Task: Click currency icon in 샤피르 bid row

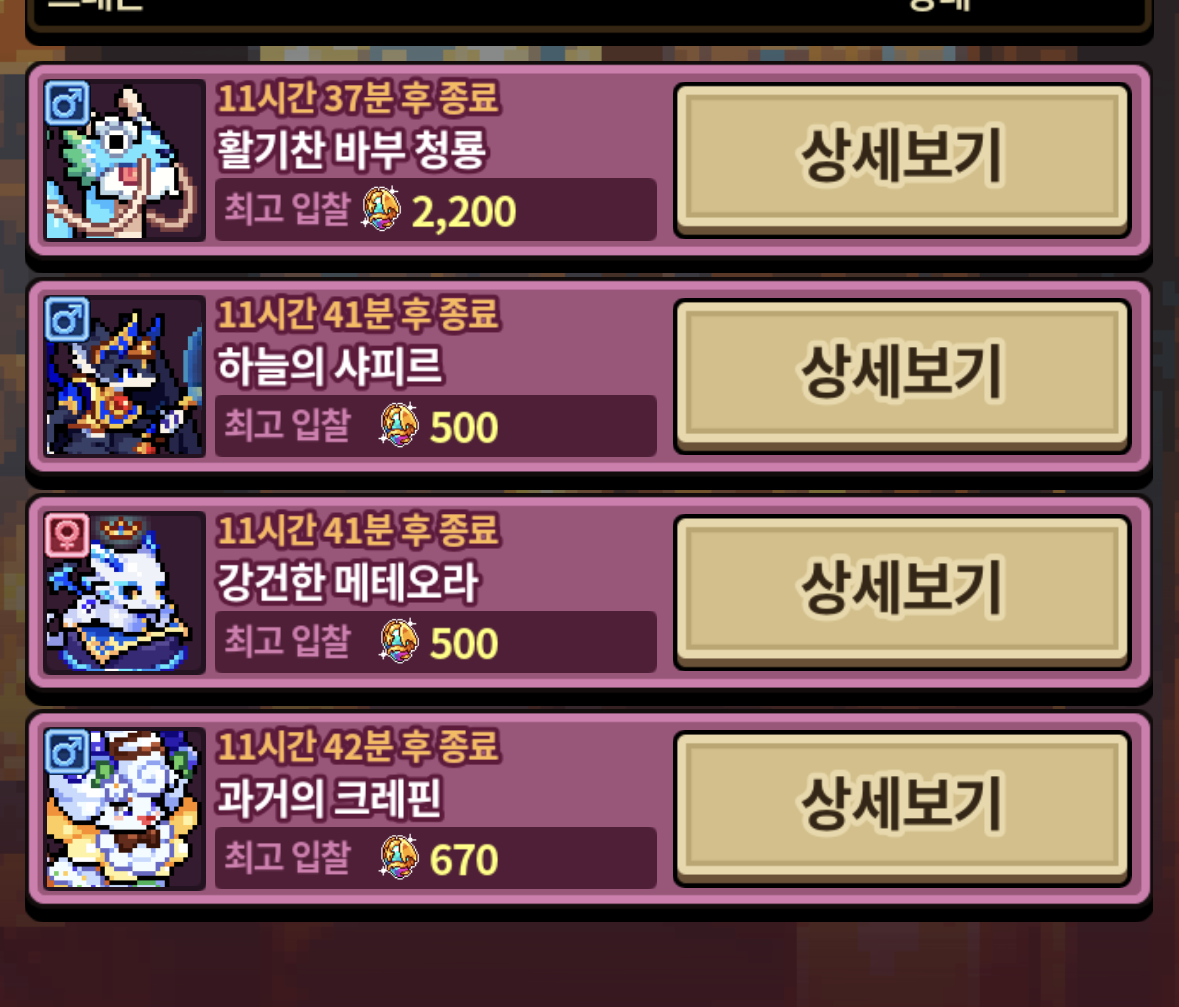Action: [399, 426]
